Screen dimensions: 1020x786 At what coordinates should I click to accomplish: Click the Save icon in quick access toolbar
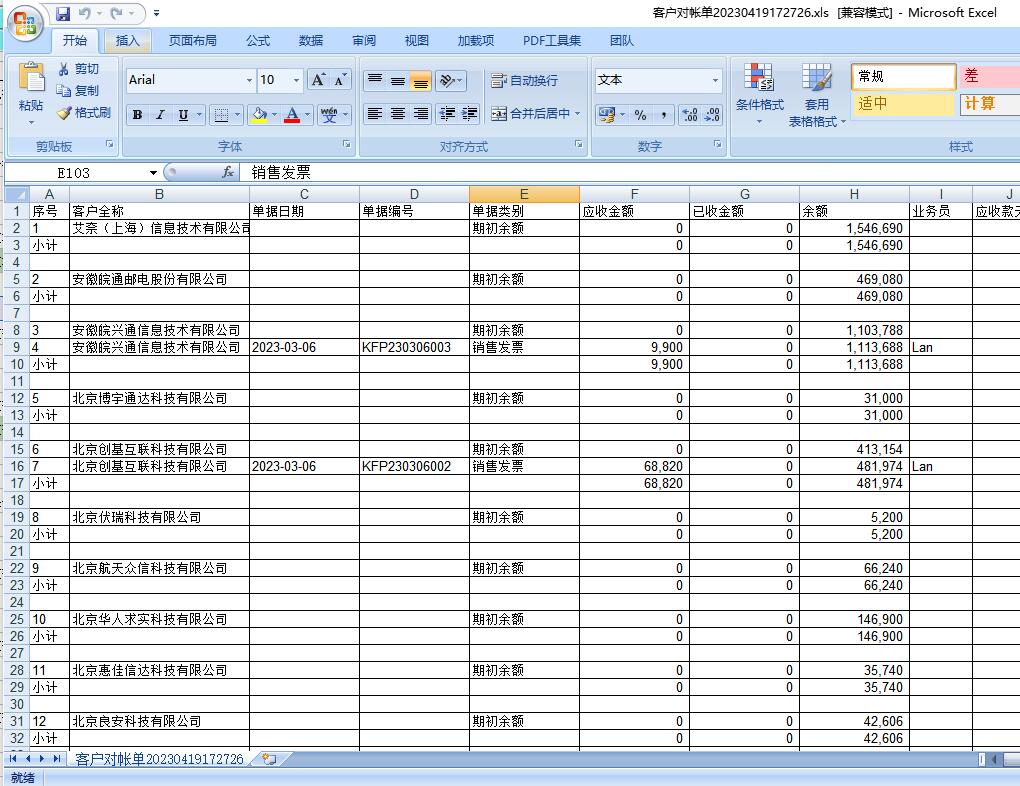coord(63,14)
